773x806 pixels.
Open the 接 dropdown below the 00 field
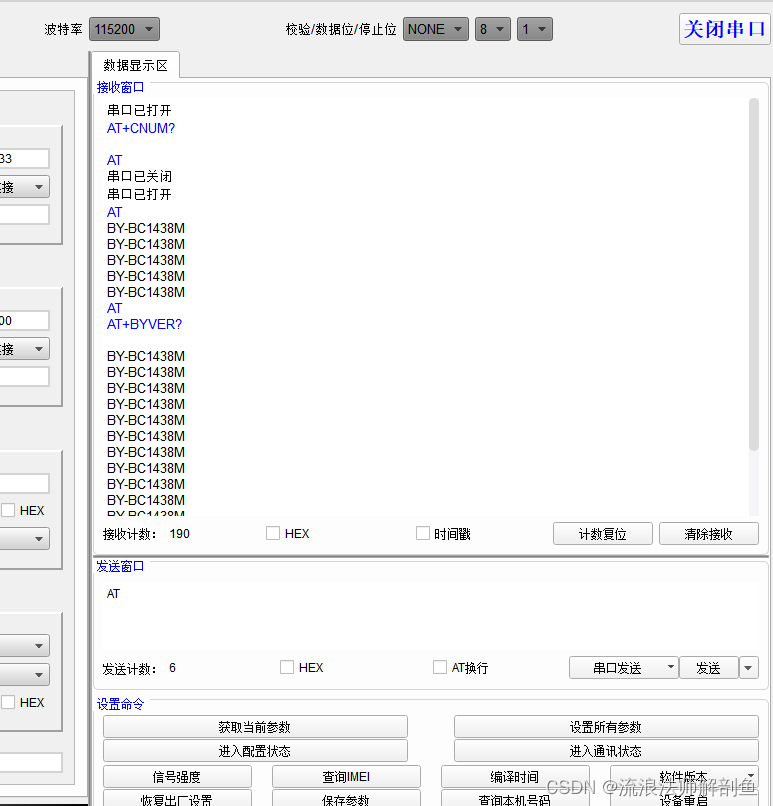point(24,349)
